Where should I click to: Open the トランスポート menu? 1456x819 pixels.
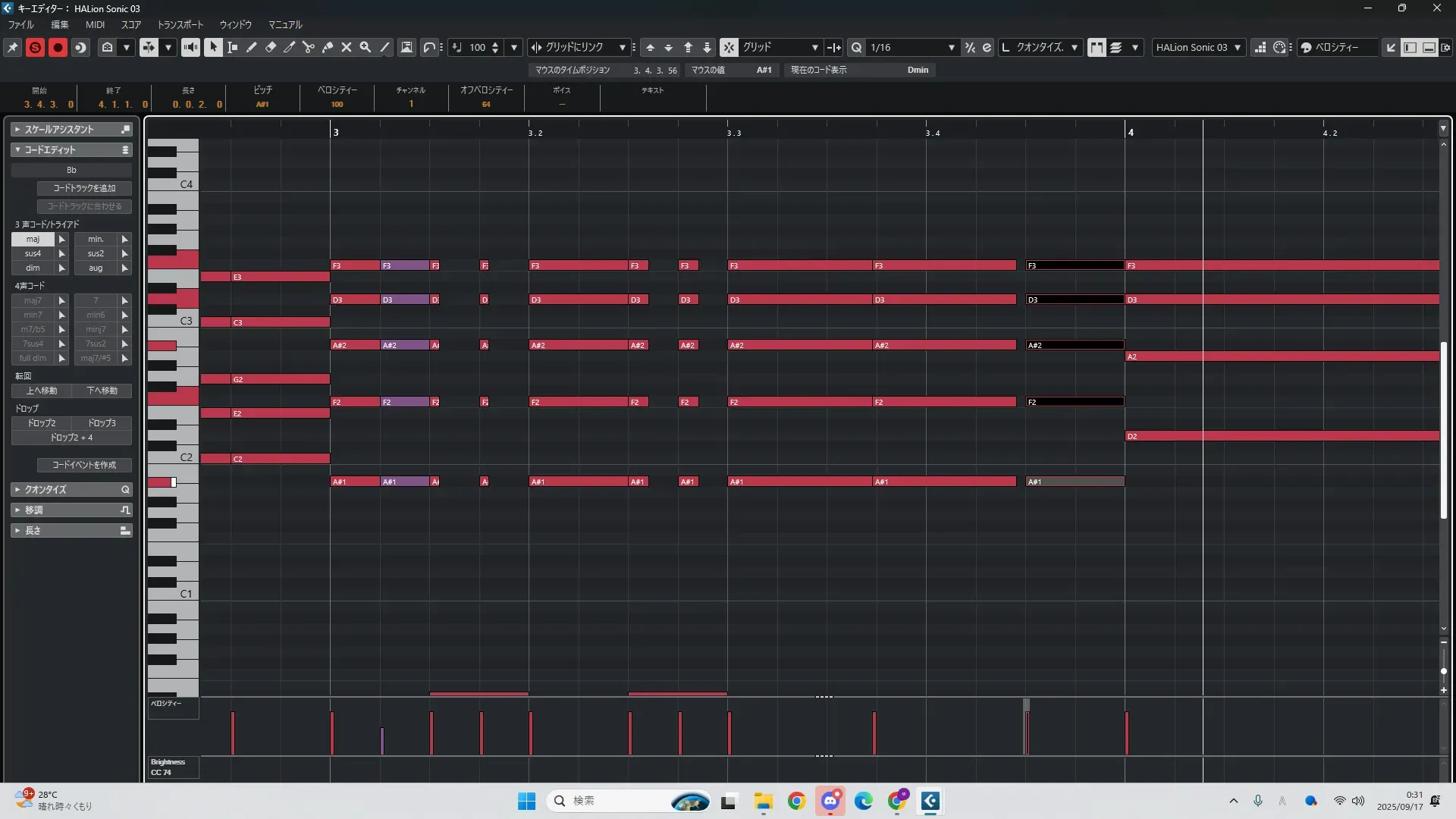click(x=180, y=24)
